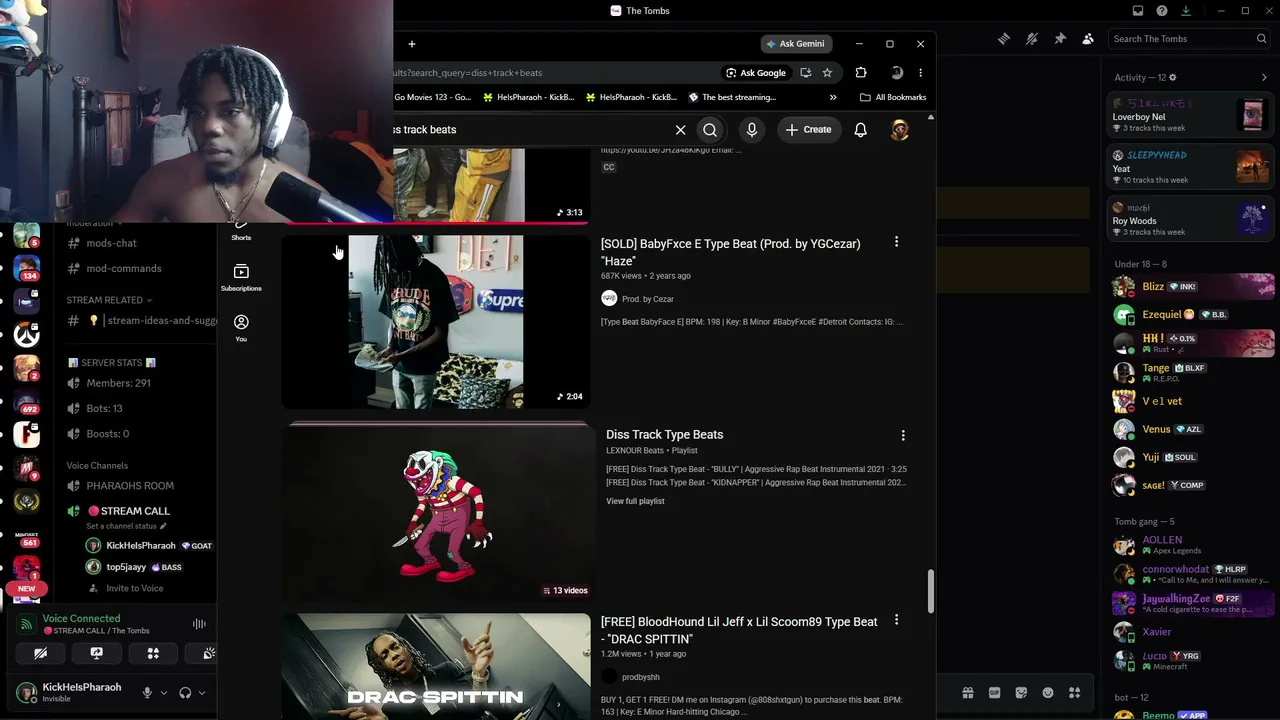Clear the YouTube search box with X

coord(680,130)
